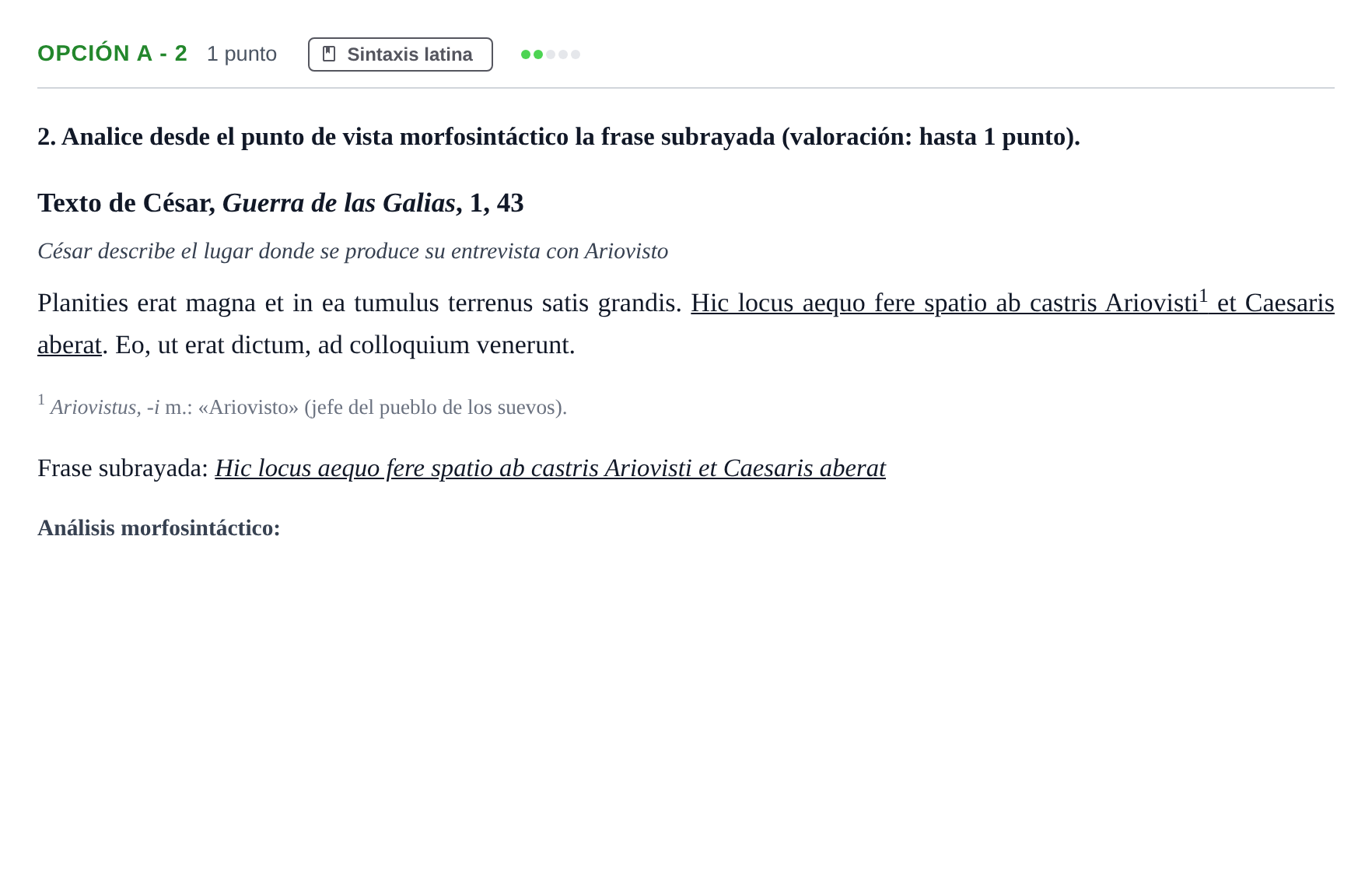Viewport: 1372px width, 890px height.
Task: Click the third gray difficulty dot
Action: (551, 54)
